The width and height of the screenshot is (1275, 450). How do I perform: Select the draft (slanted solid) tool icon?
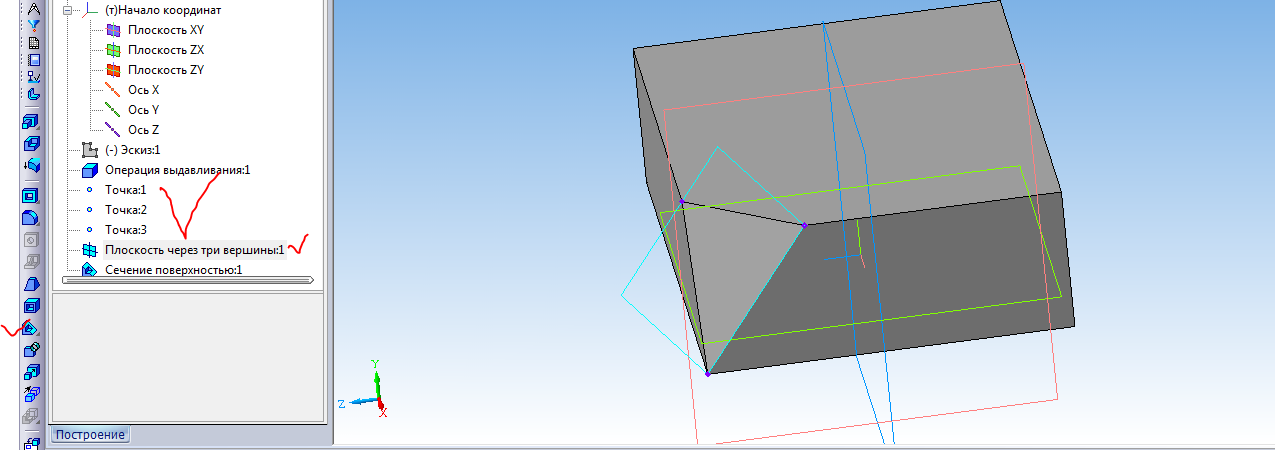[x=32, y=284]
